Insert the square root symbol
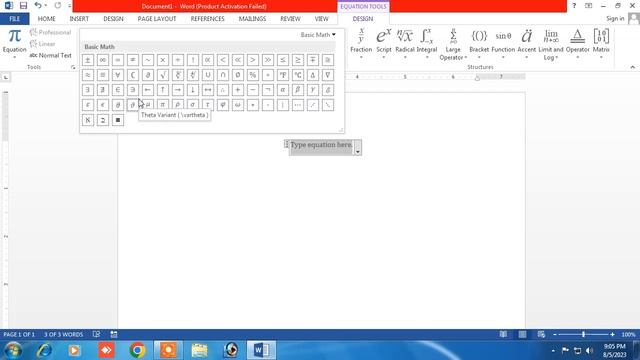 163,75
